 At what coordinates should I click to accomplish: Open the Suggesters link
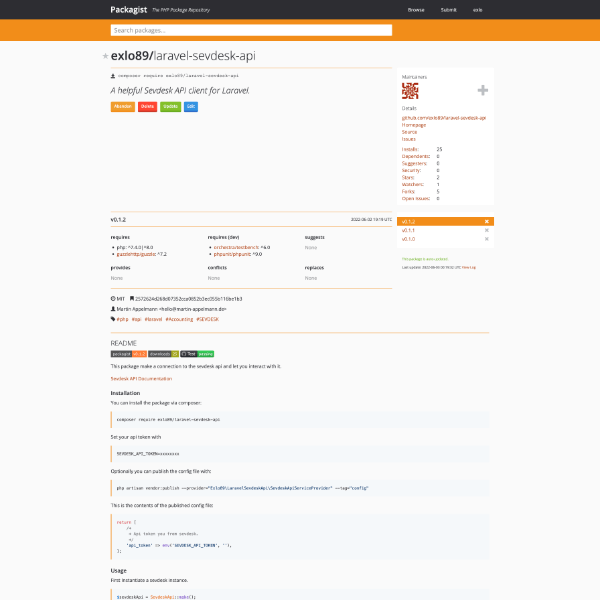point(414,163)
